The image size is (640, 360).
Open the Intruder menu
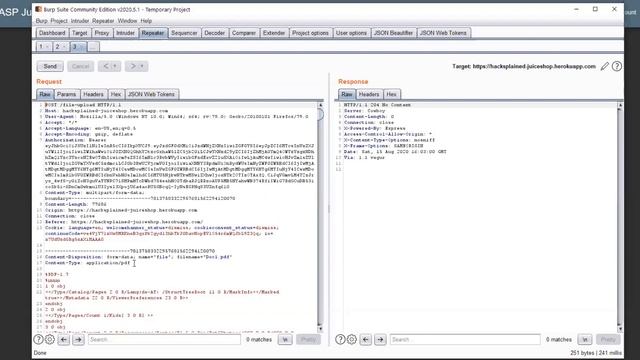(80, 21)
